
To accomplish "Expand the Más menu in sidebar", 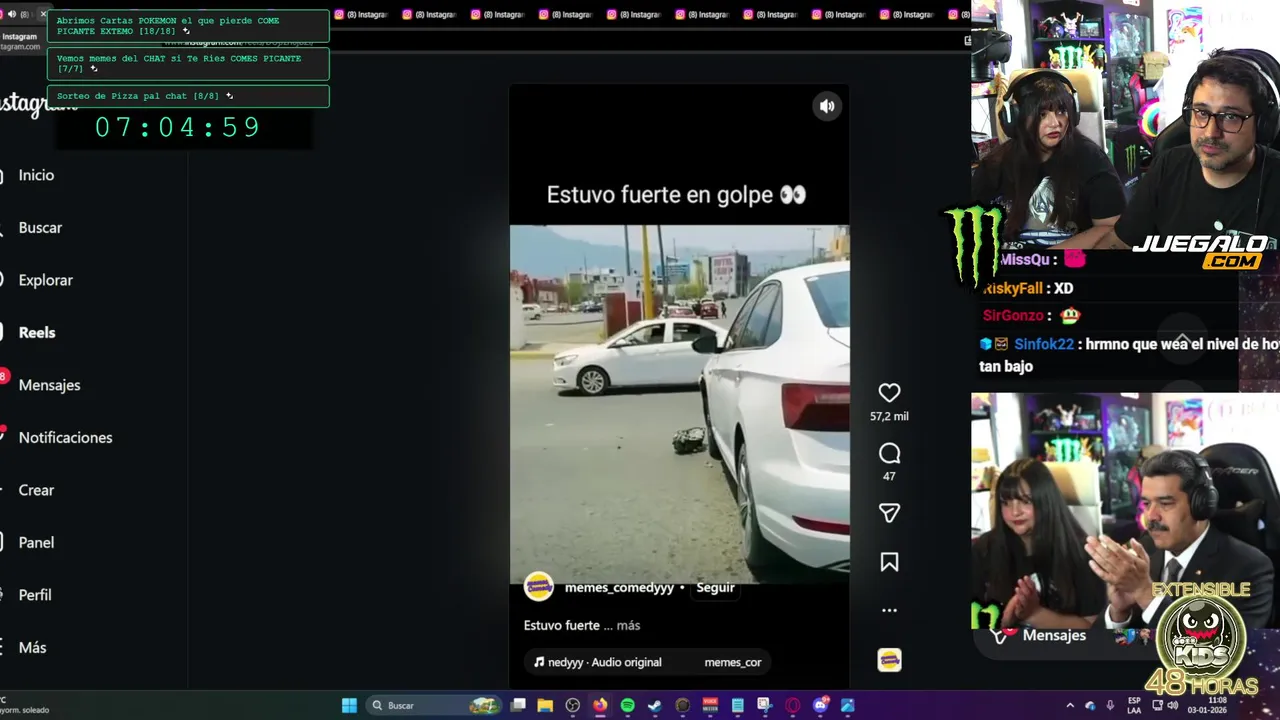I will click(32, 648).
